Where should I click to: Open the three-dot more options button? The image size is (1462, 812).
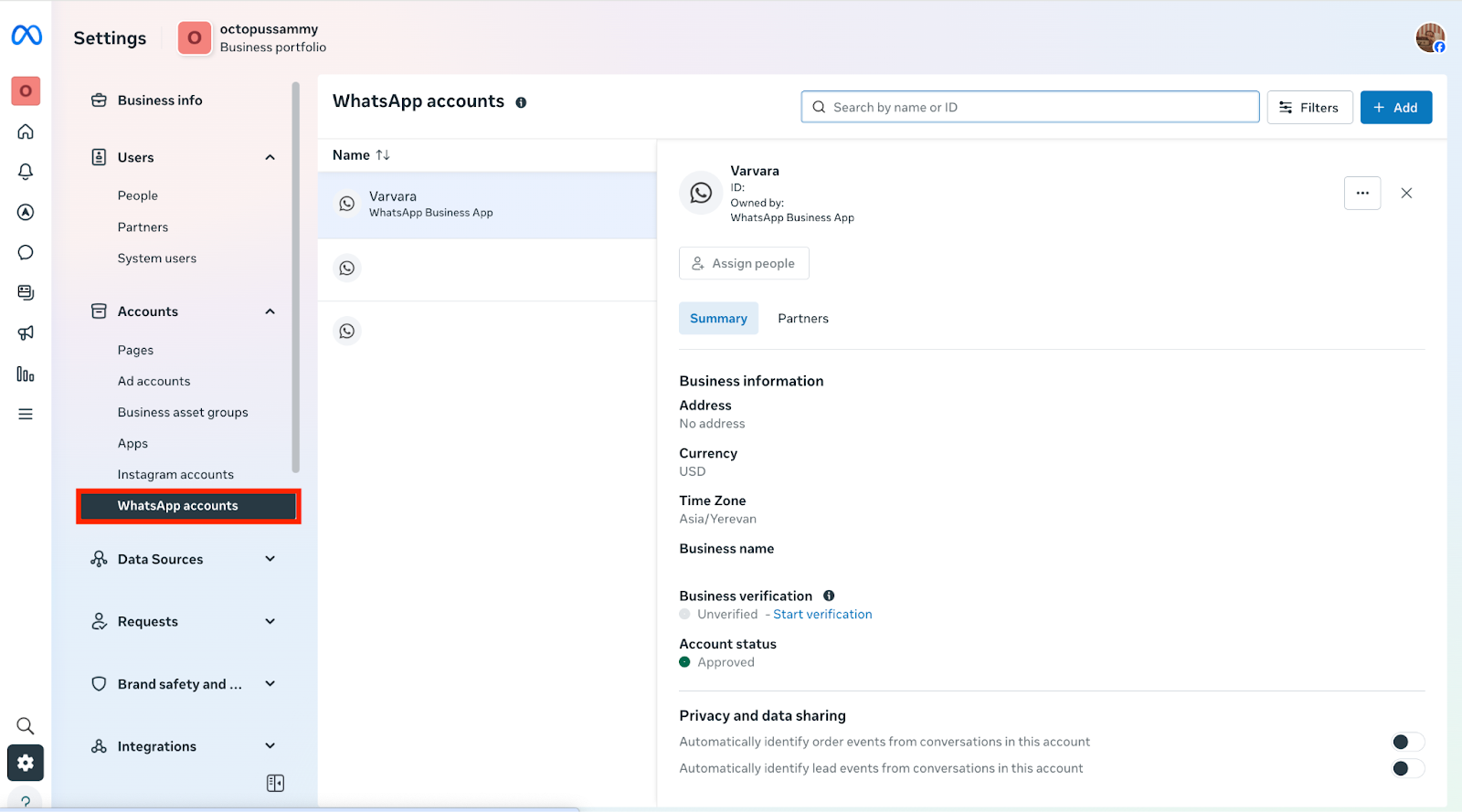[x=1361, y=193]
